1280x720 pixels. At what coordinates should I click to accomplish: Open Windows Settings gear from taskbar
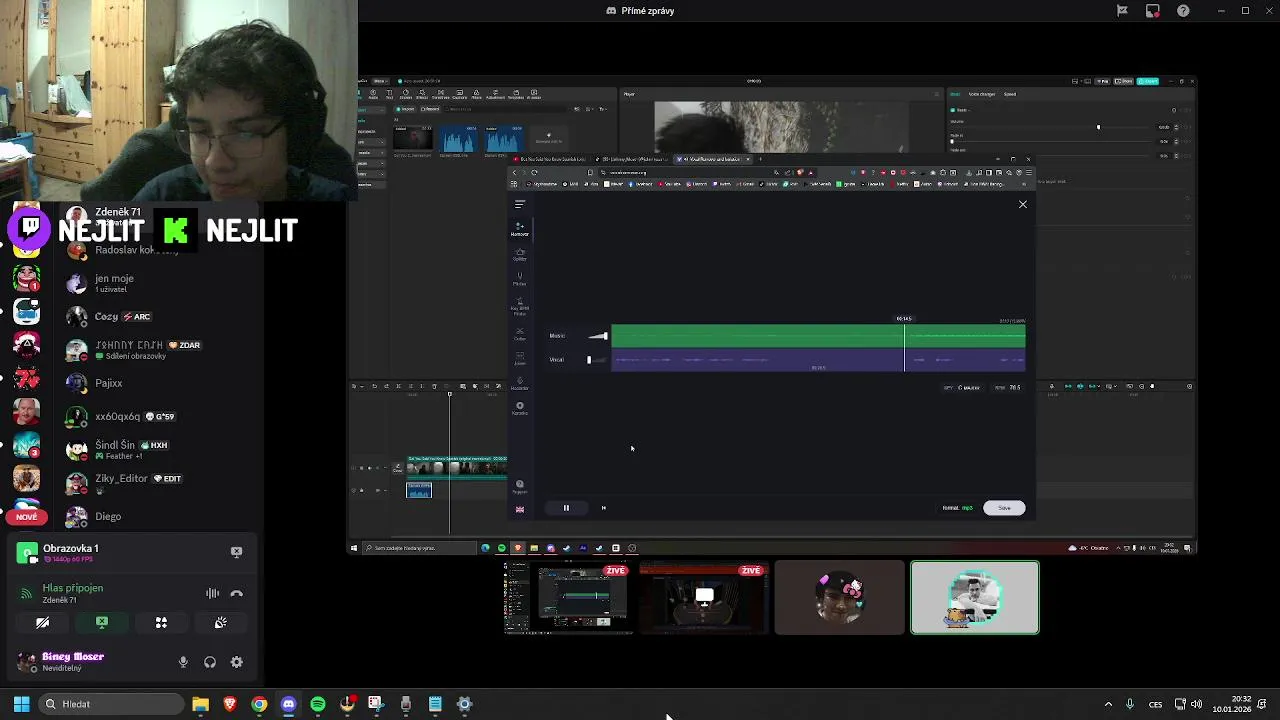tap(465, 704)
